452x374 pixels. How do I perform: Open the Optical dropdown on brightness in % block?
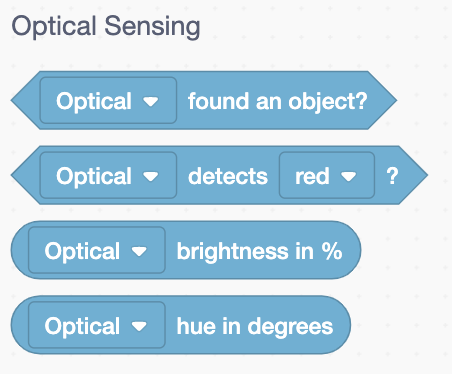tap(97, 250)
